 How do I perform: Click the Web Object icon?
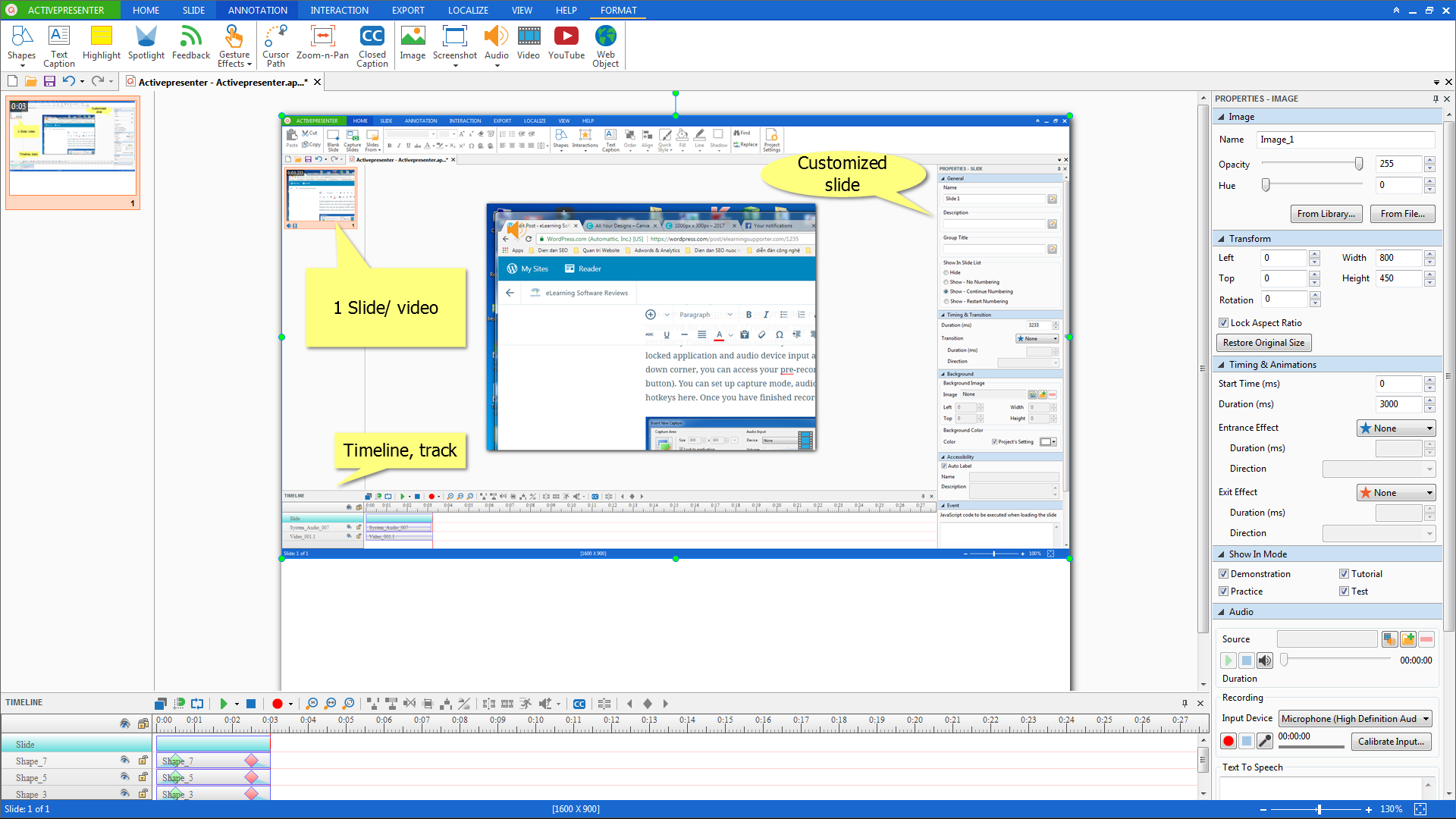(x=605, y=45)
